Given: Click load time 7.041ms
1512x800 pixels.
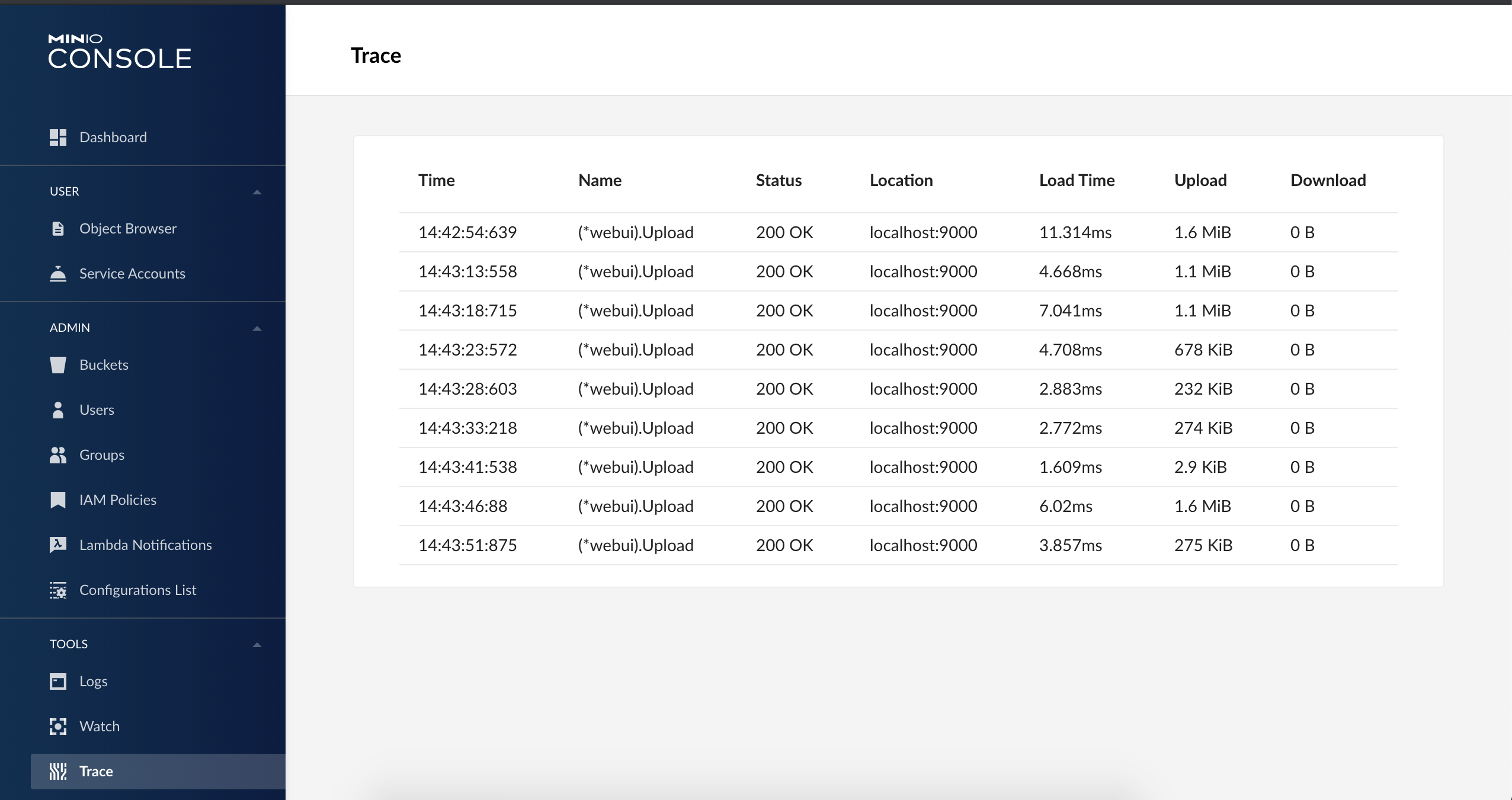Looking at the screenshot, I should (x=1071, y=311).
